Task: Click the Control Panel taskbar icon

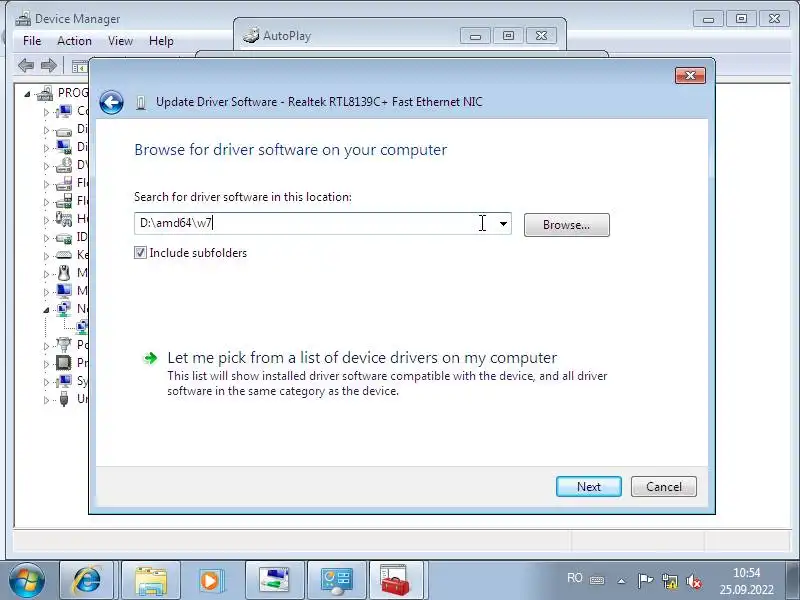Action: [336, 581]
